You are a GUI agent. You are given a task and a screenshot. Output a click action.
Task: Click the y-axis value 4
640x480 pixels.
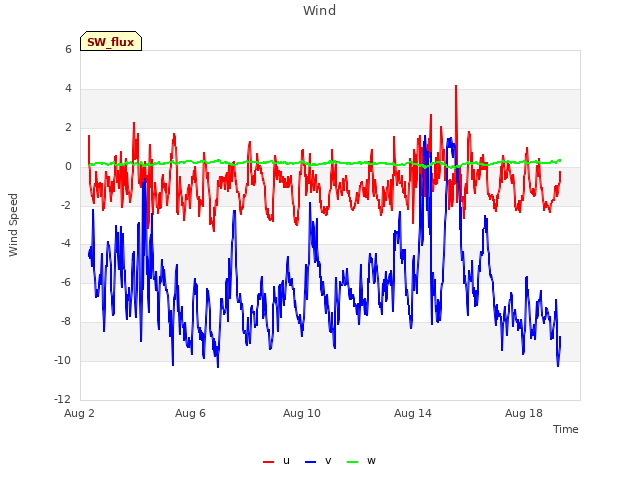[x=68, y=88]
